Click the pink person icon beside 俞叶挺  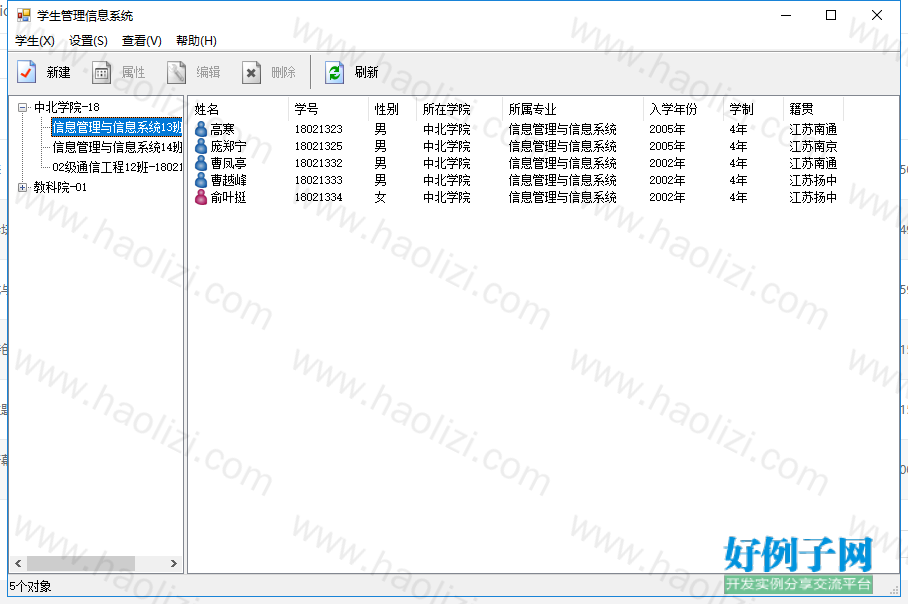click(201, 197)
